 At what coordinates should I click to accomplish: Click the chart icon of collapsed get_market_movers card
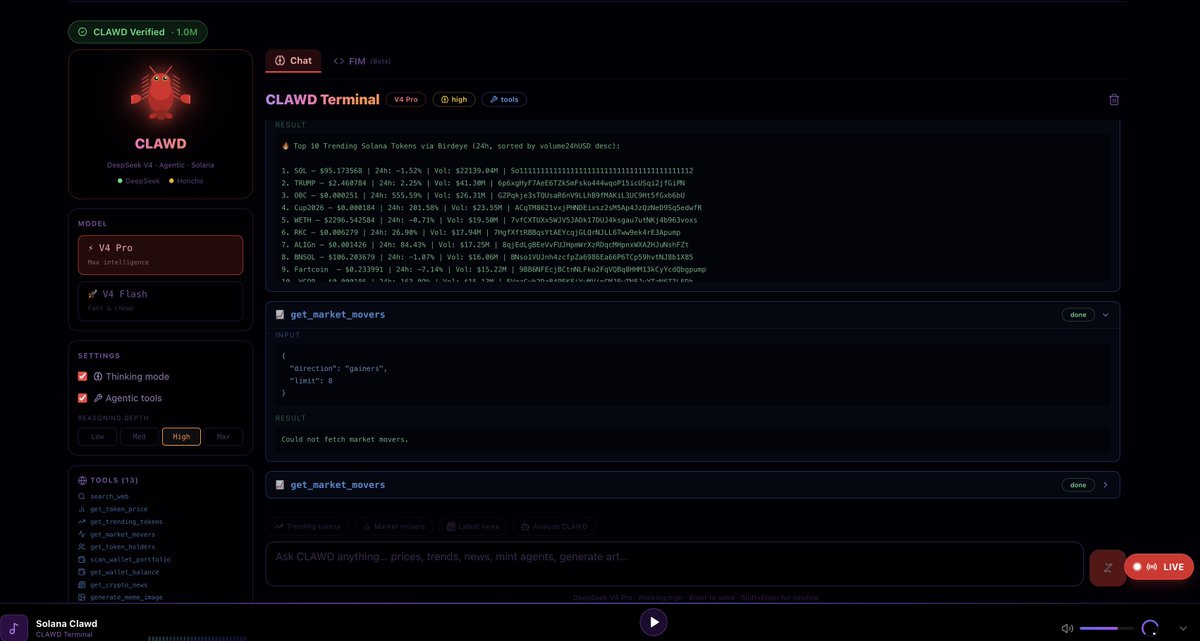coord(280,485)
